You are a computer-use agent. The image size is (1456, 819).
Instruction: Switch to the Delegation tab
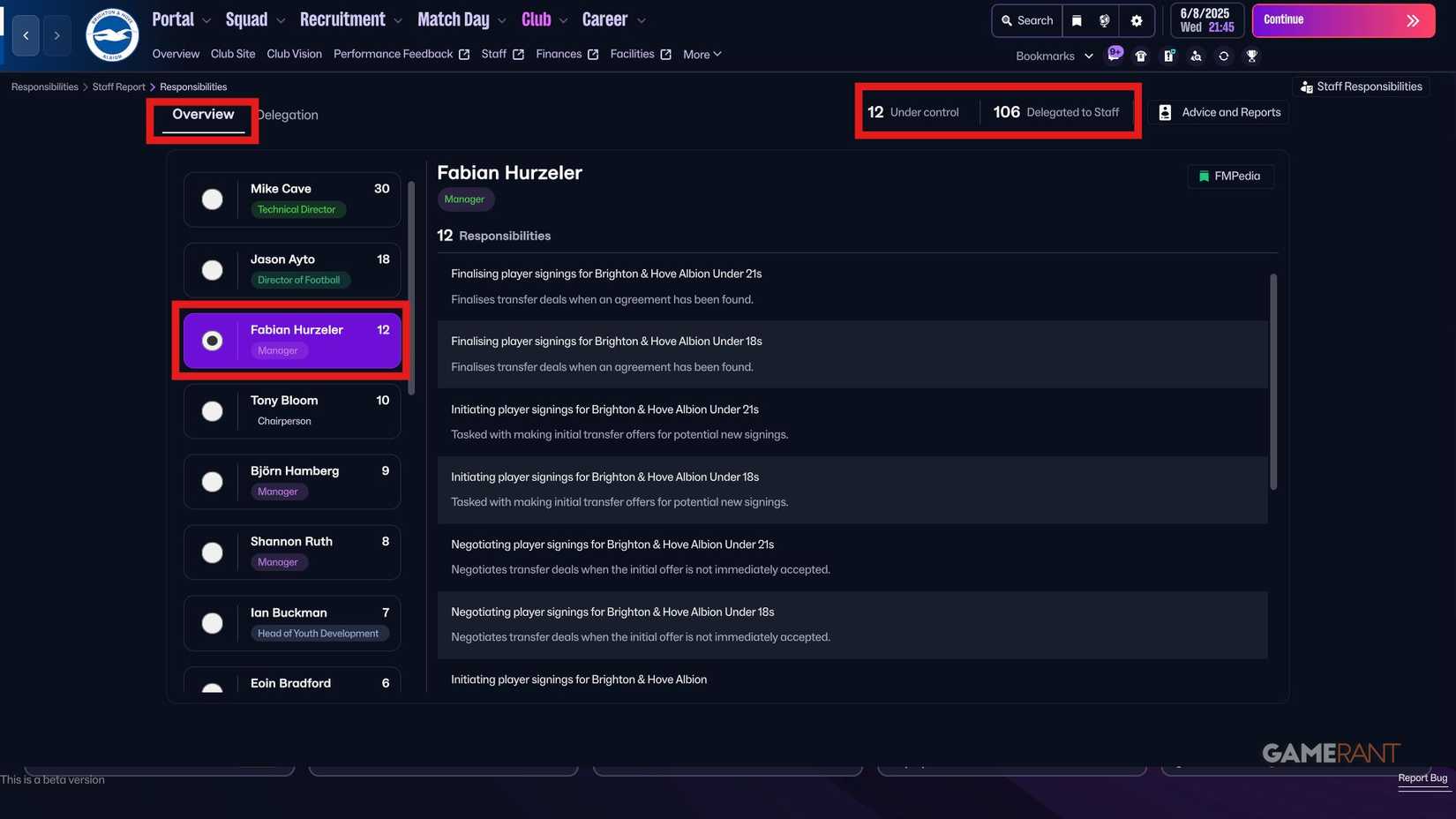click(287, 114)
